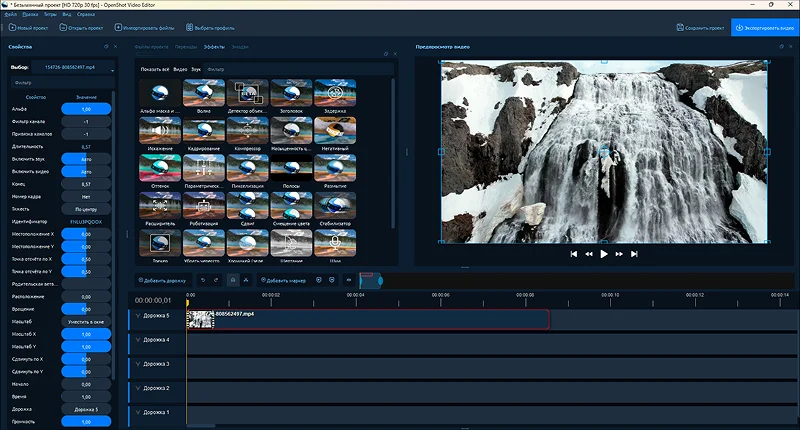The width and height of the screenshot is (800, 430).
Task: Select the Смещение цвета effect
Action: pos(291,205)
